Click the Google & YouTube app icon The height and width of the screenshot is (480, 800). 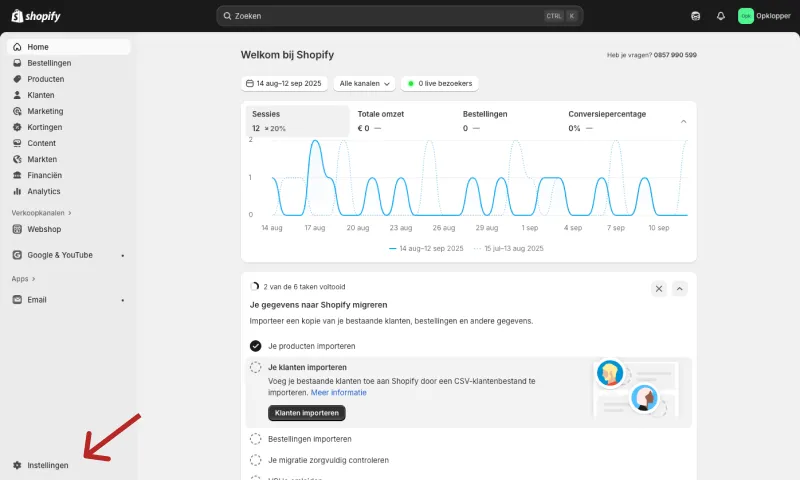pyautogui.click(x=17, y=255)
